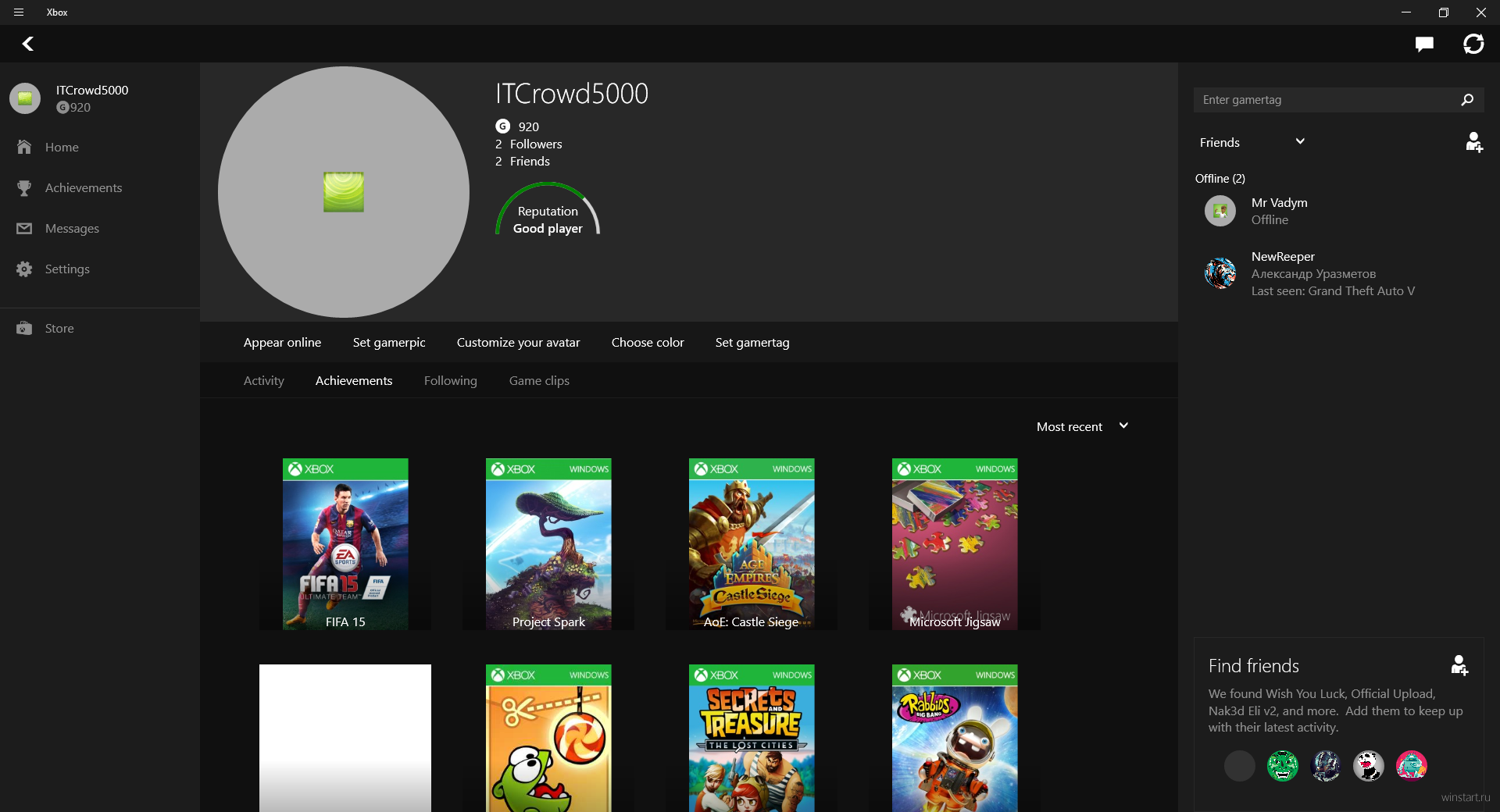The width and height of the screenshot is (1500, 812).
Task: Open the Rabbids Big Bang tile
Action: (x=955, y=738)
